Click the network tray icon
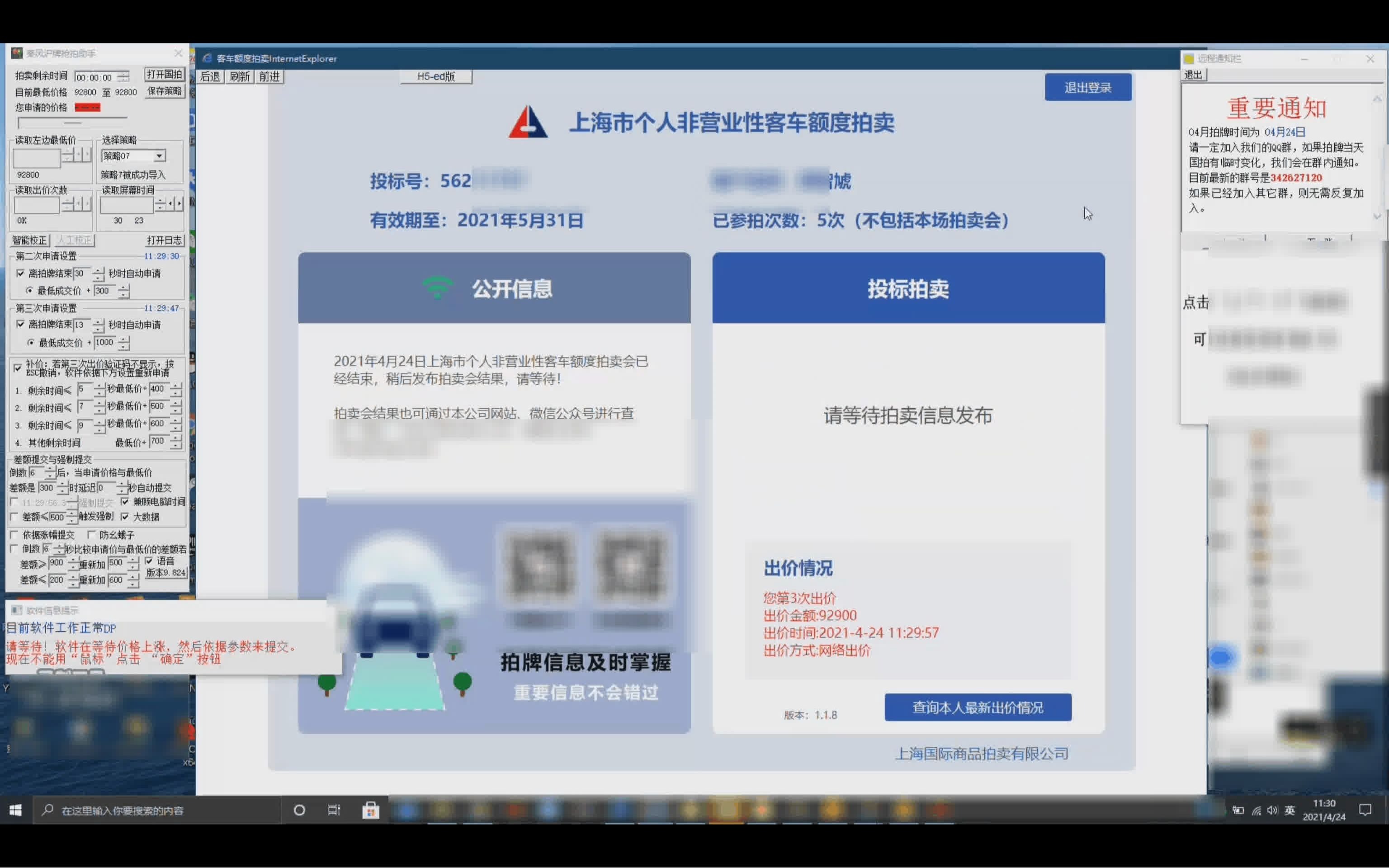The height and width of the screenshot is (868, 1389). pos(1257,811)
